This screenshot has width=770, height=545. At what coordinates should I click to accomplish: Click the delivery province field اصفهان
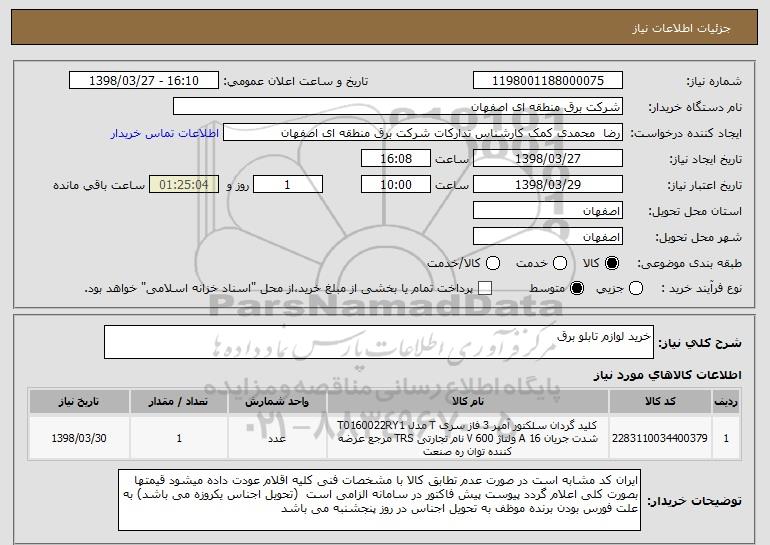pos(548,211)
